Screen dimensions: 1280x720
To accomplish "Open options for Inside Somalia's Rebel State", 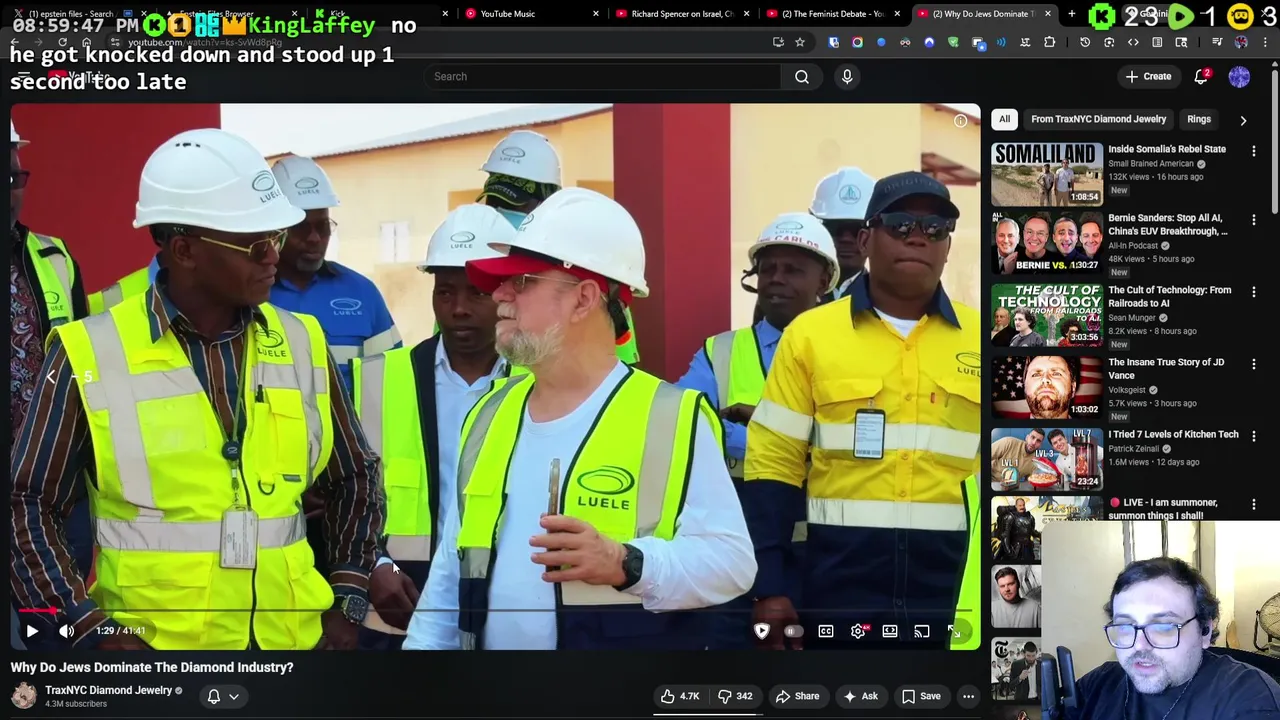I will [x=1254, y=150].
